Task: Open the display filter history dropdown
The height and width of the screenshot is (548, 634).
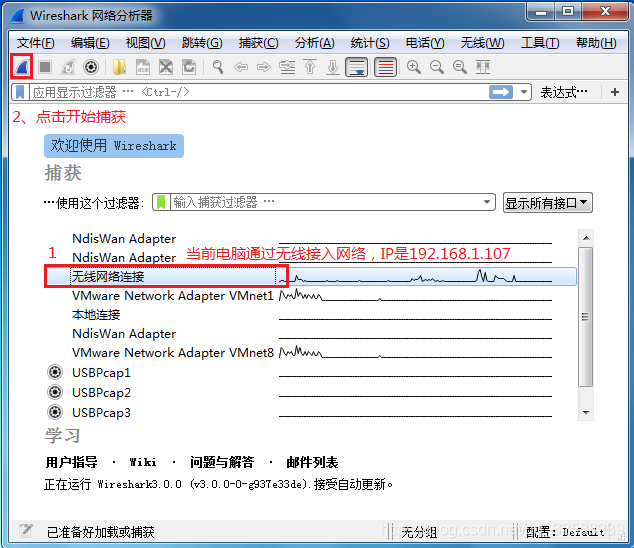Action: (x=524, y=92)
